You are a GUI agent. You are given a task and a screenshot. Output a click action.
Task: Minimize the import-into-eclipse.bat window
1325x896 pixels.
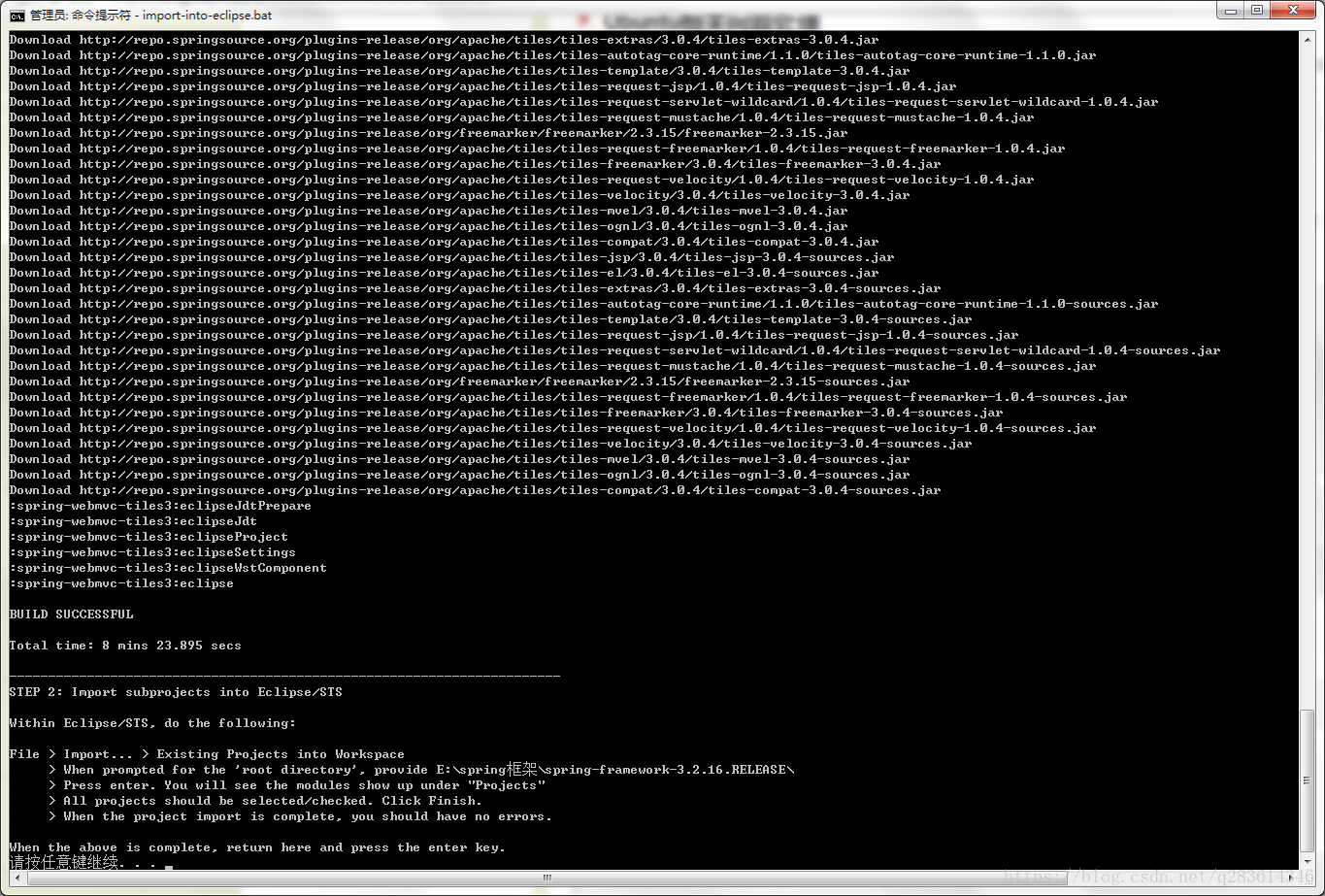coord(1231,10)
